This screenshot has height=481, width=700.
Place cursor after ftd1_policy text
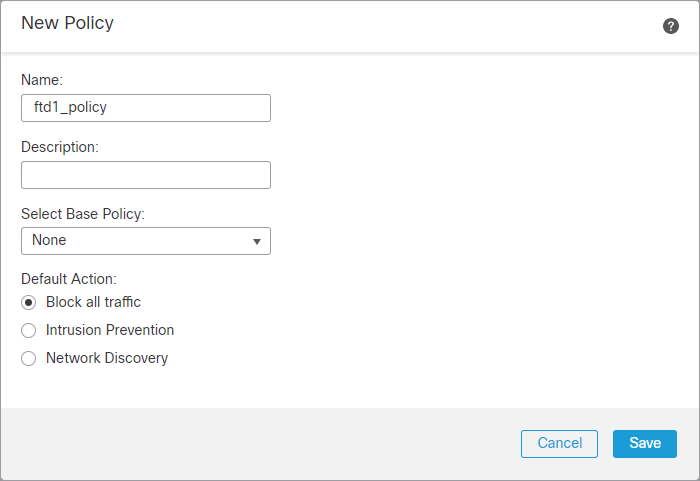pos(108,108)
